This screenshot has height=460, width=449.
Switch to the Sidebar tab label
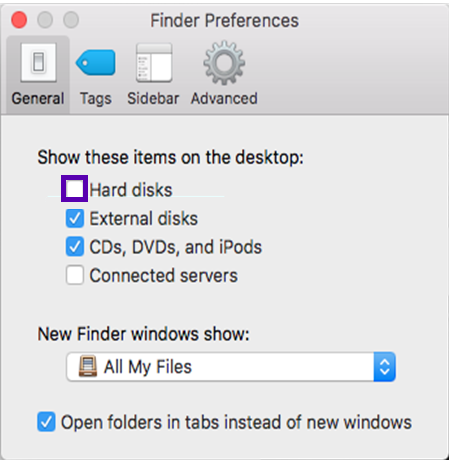[x=153, y=99]
